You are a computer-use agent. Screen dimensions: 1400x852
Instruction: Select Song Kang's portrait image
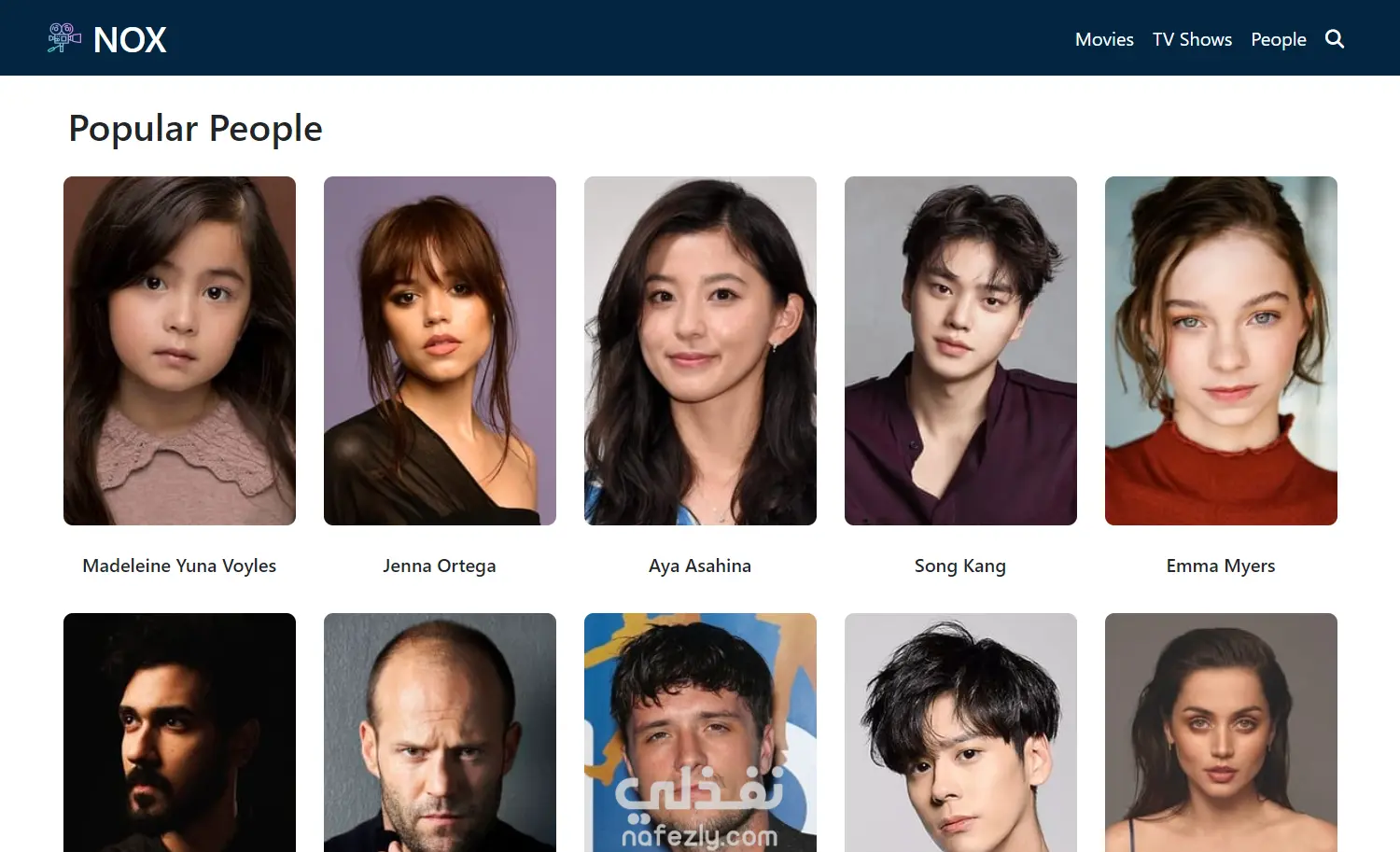[x=960, y=351]
